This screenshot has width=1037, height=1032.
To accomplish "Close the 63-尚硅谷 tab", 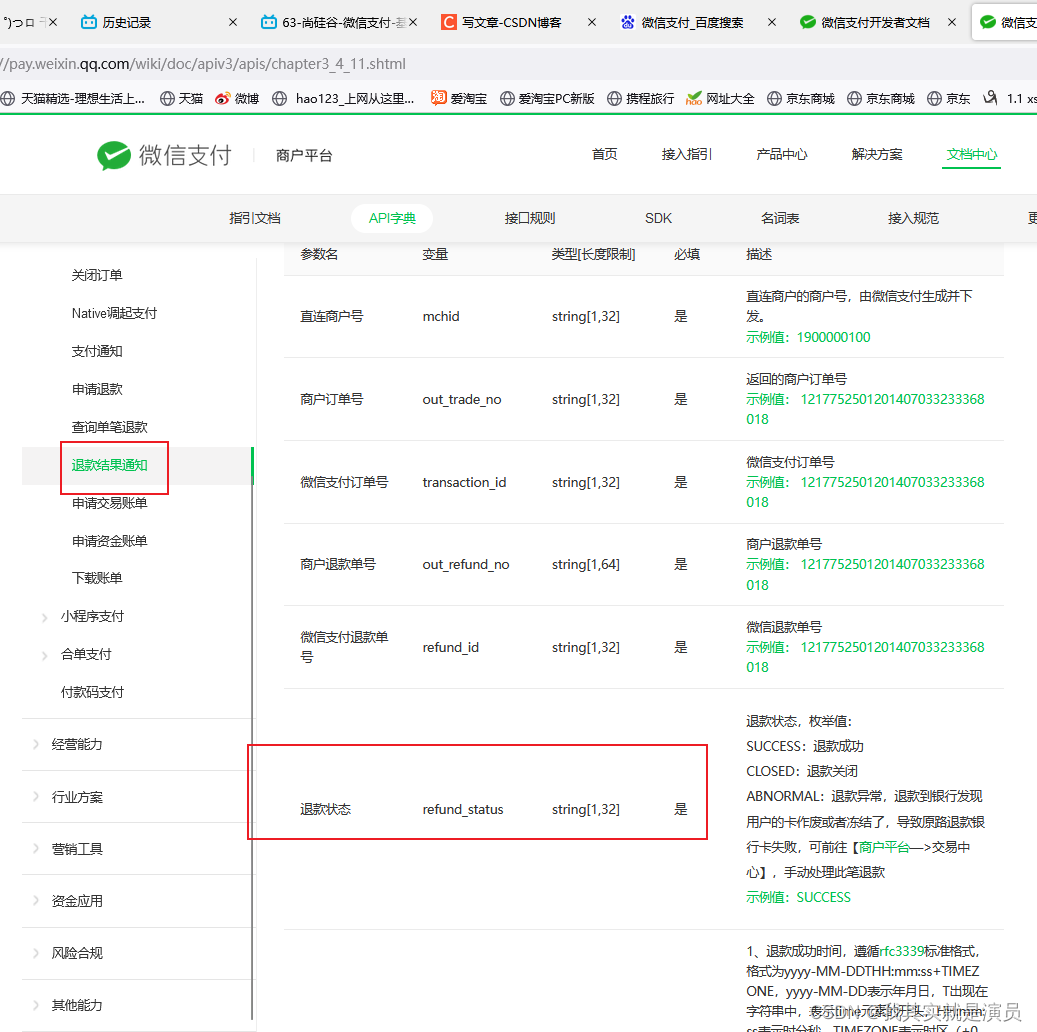I will click(413, 22).
